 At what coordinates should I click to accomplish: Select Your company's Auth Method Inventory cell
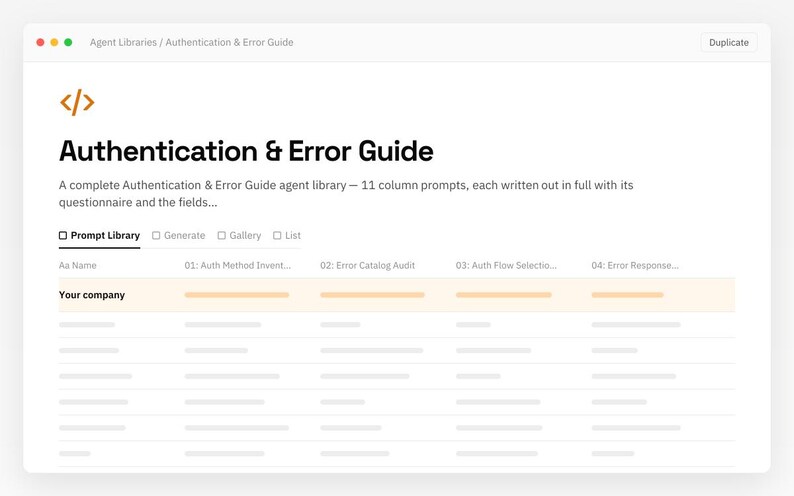[x=236, y=295]
